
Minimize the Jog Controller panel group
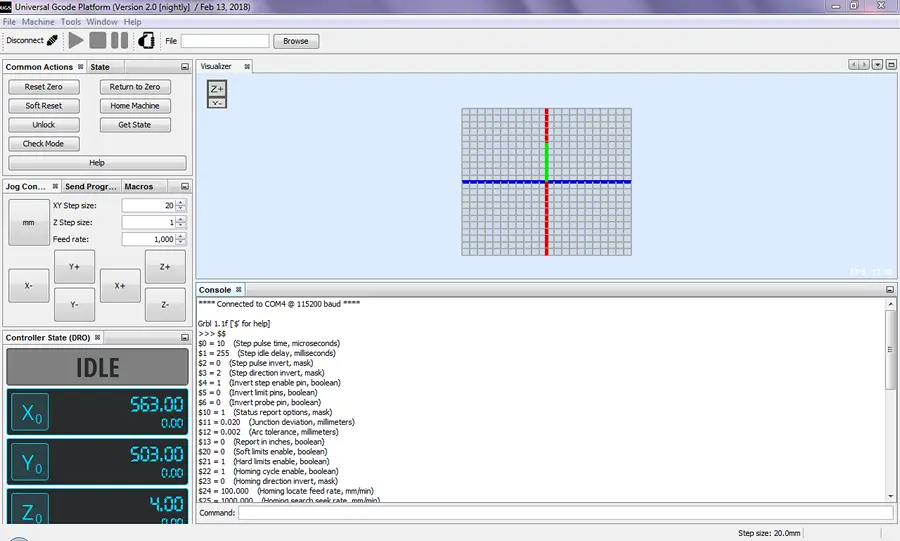click(x=185, y=186)
